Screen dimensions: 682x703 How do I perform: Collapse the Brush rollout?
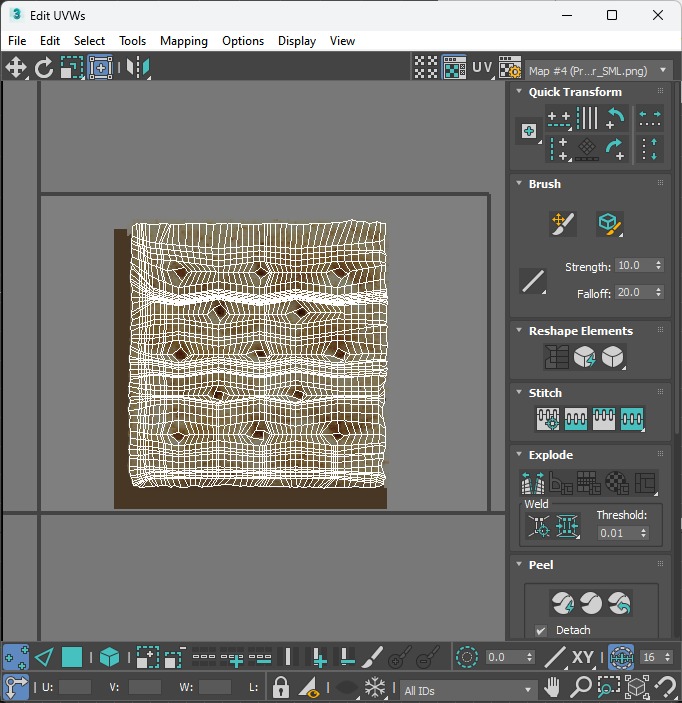coord(519,183)
